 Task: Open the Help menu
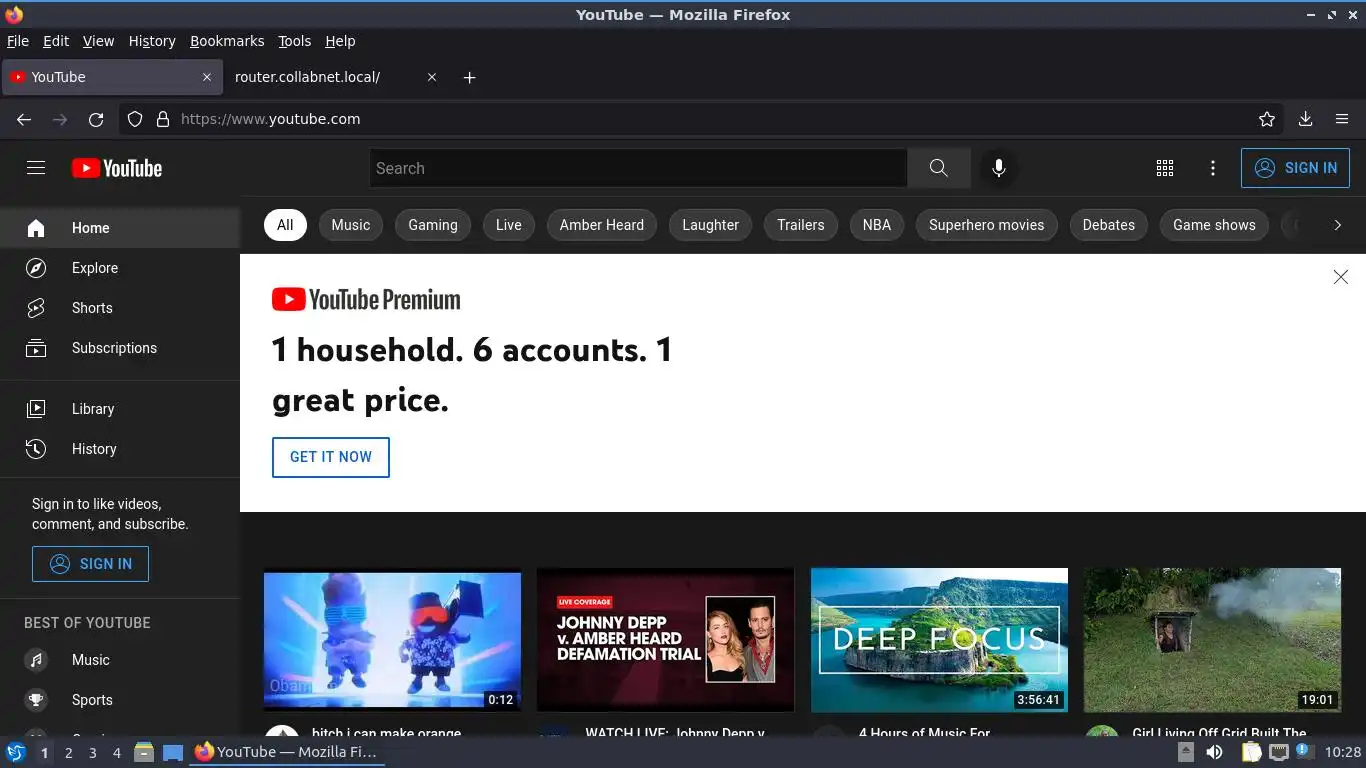340,41
